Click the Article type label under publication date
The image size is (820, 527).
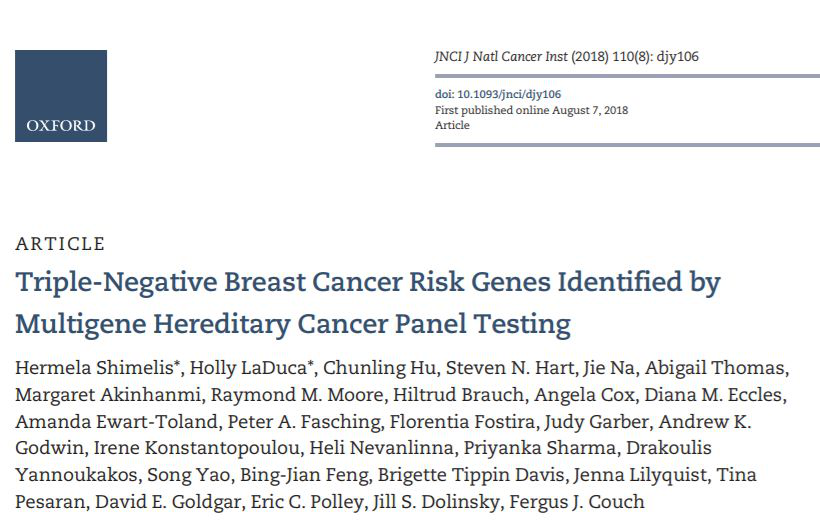452,125
